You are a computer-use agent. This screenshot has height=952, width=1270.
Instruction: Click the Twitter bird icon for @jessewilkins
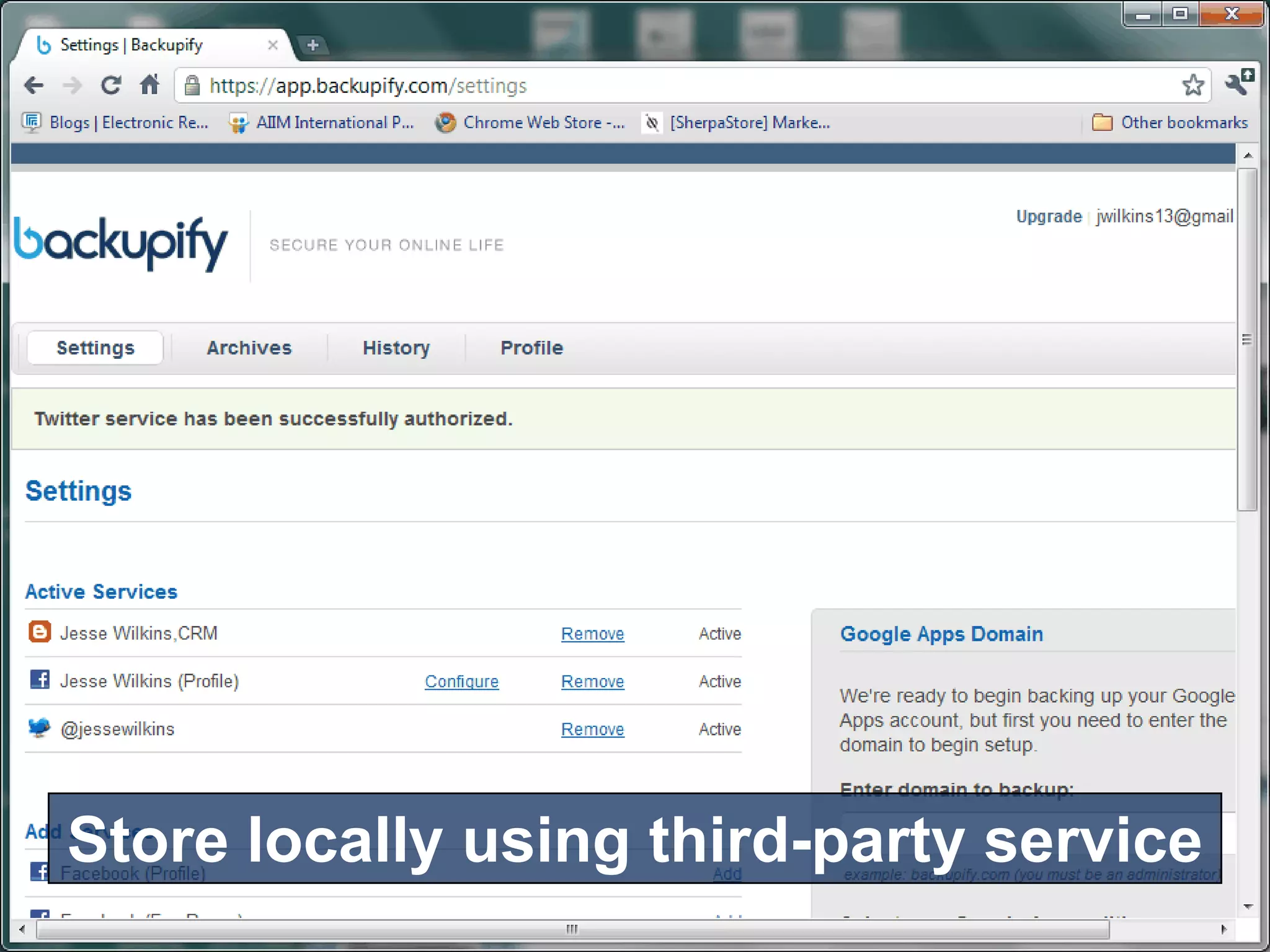[39, 727]
